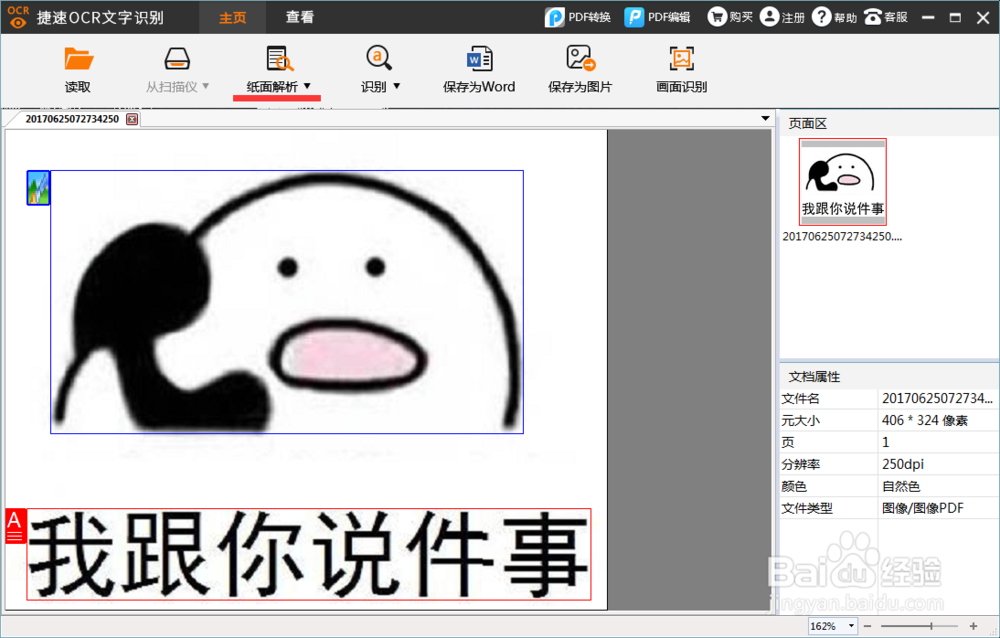Expand the 识别 dropdown arrow

tap(397, 85)
